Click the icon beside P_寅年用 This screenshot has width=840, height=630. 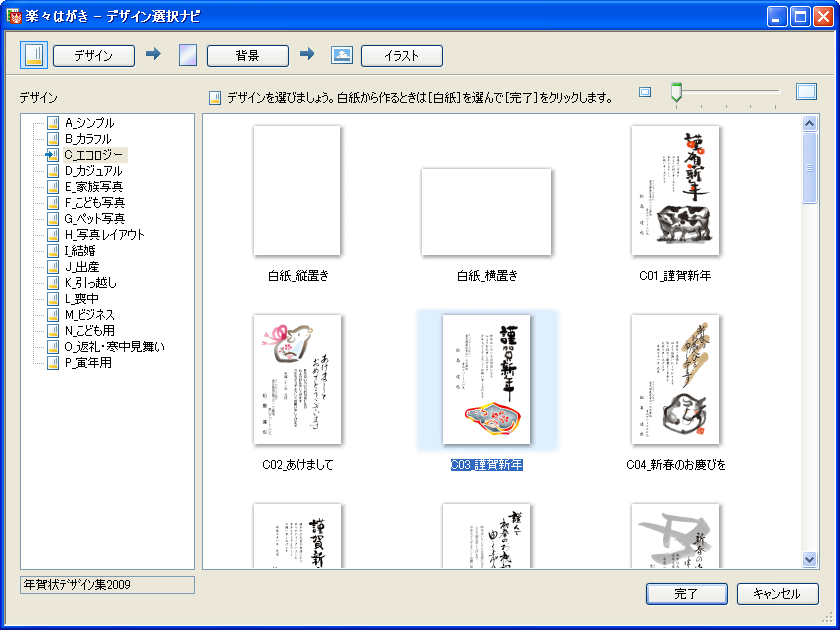[x=53, y=363]
